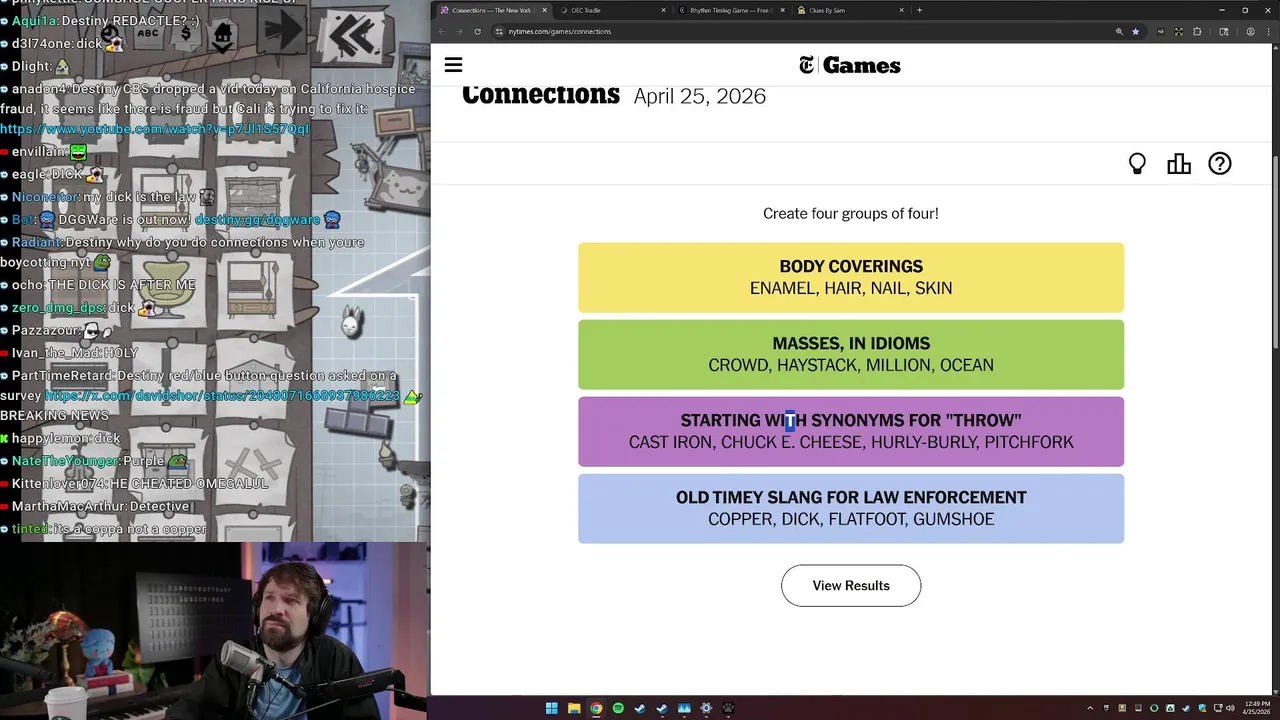Viewport: 1280px width, 720px height.
Task: Open the stats bar-chart icon
Action: [1179, 164]
